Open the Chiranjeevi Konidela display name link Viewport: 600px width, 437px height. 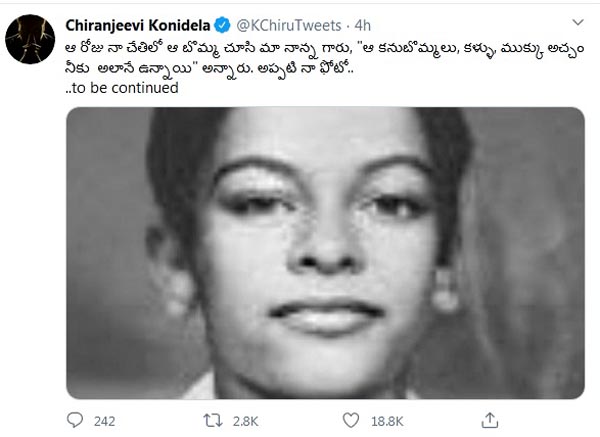click(x=138, y=25)
